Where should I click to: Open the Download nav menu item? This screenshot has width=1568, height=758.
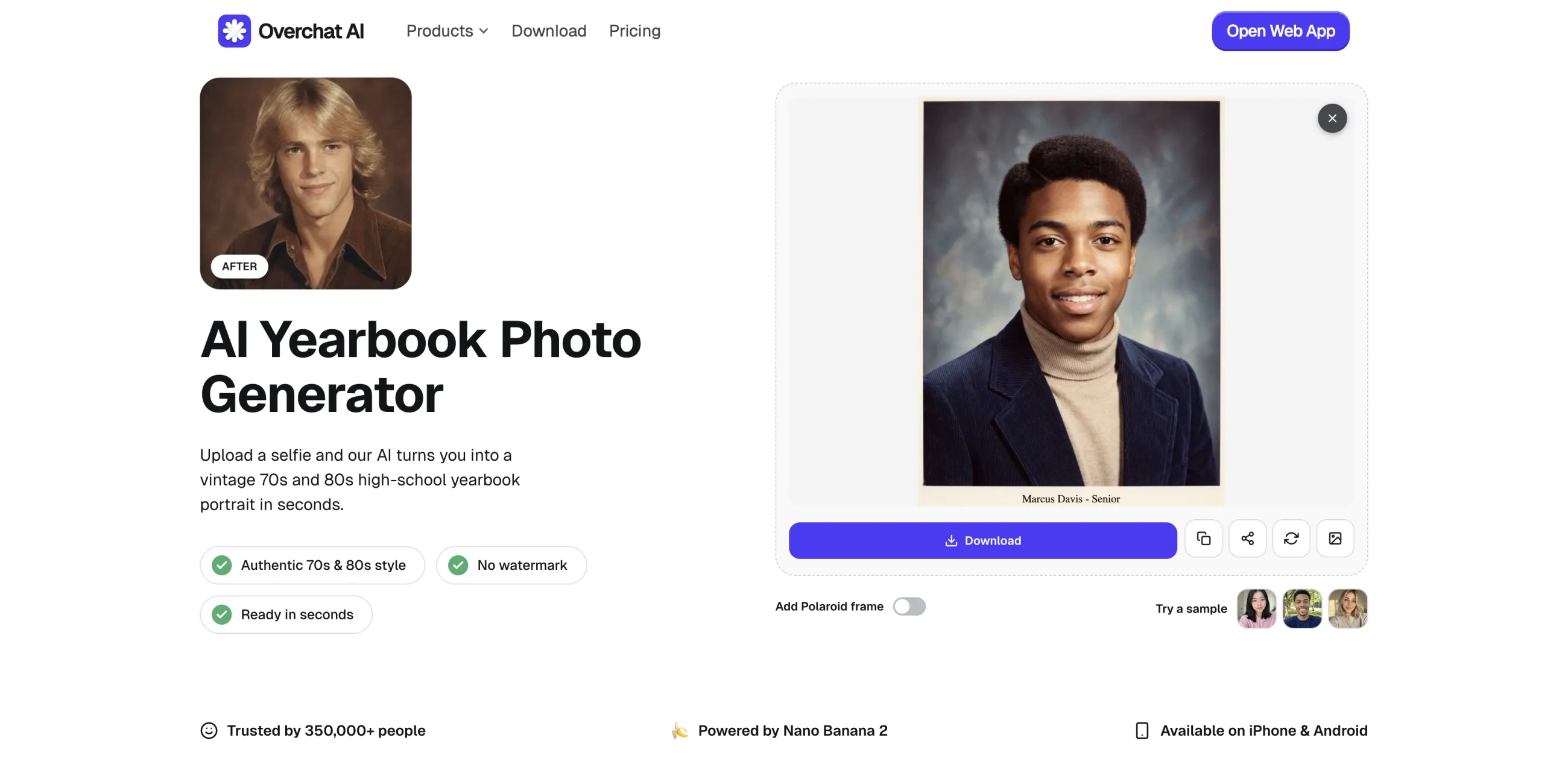tap(548, 30)
